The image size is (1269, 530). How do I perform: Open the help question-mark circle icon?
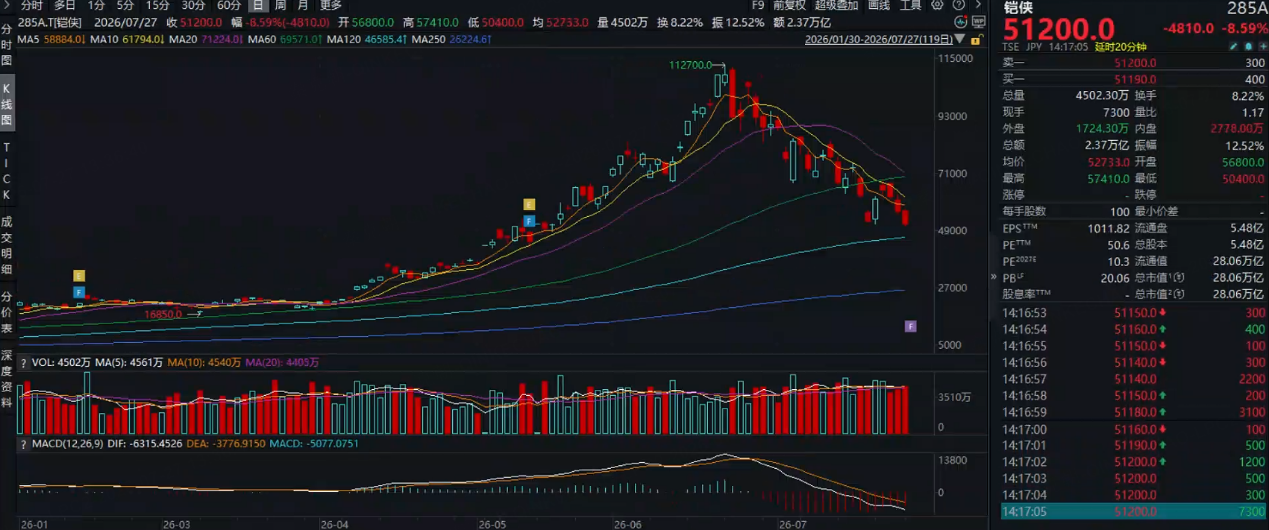coord(958,5)
